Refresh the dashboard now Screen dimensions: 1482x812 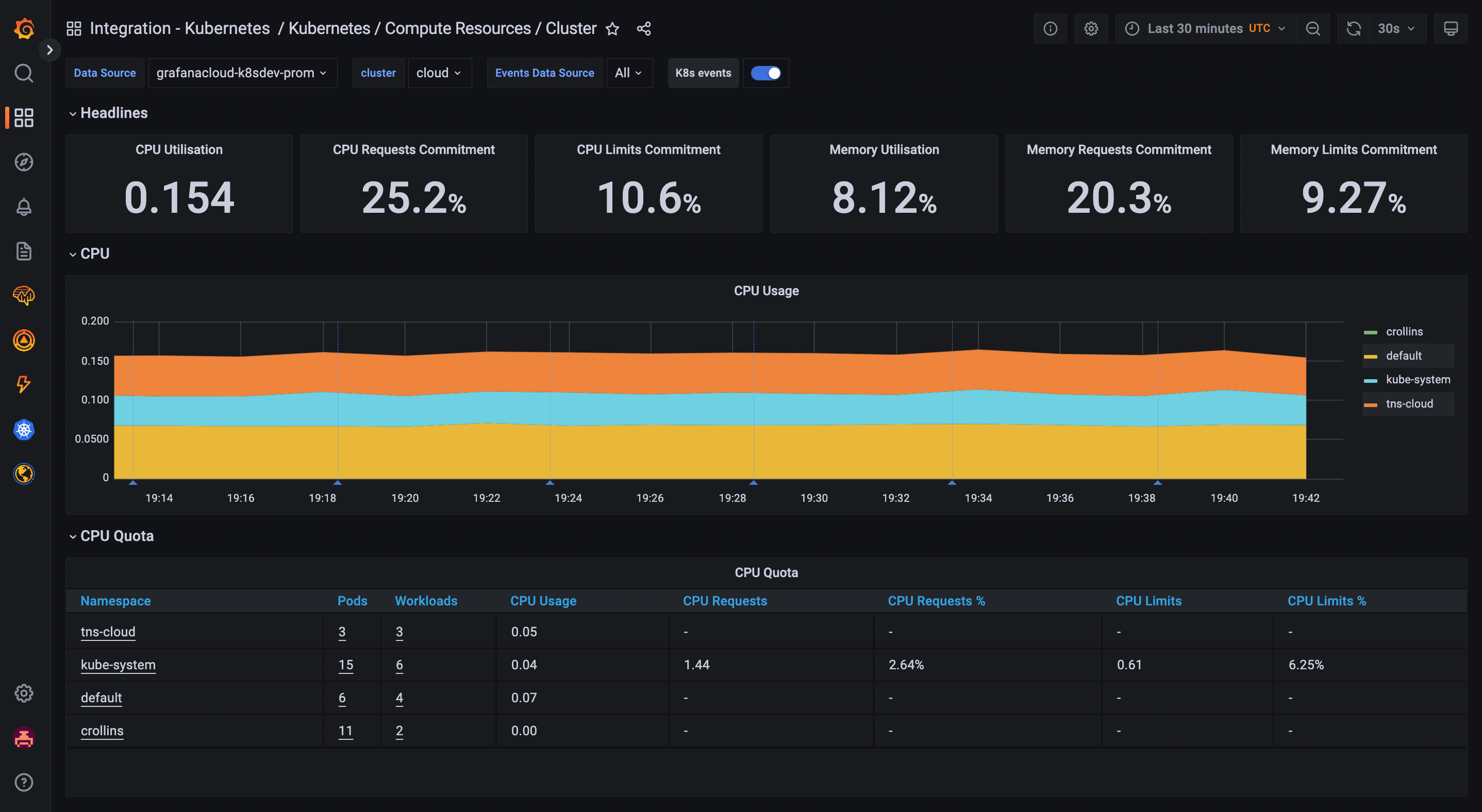[1354, 29]
